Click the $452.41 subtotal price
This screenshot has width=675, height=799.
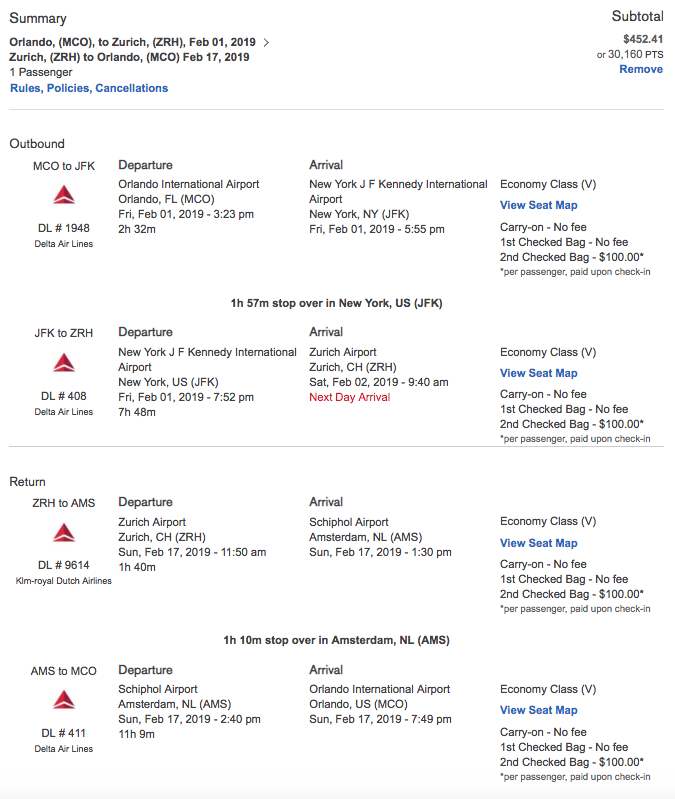tap(641, 39)
